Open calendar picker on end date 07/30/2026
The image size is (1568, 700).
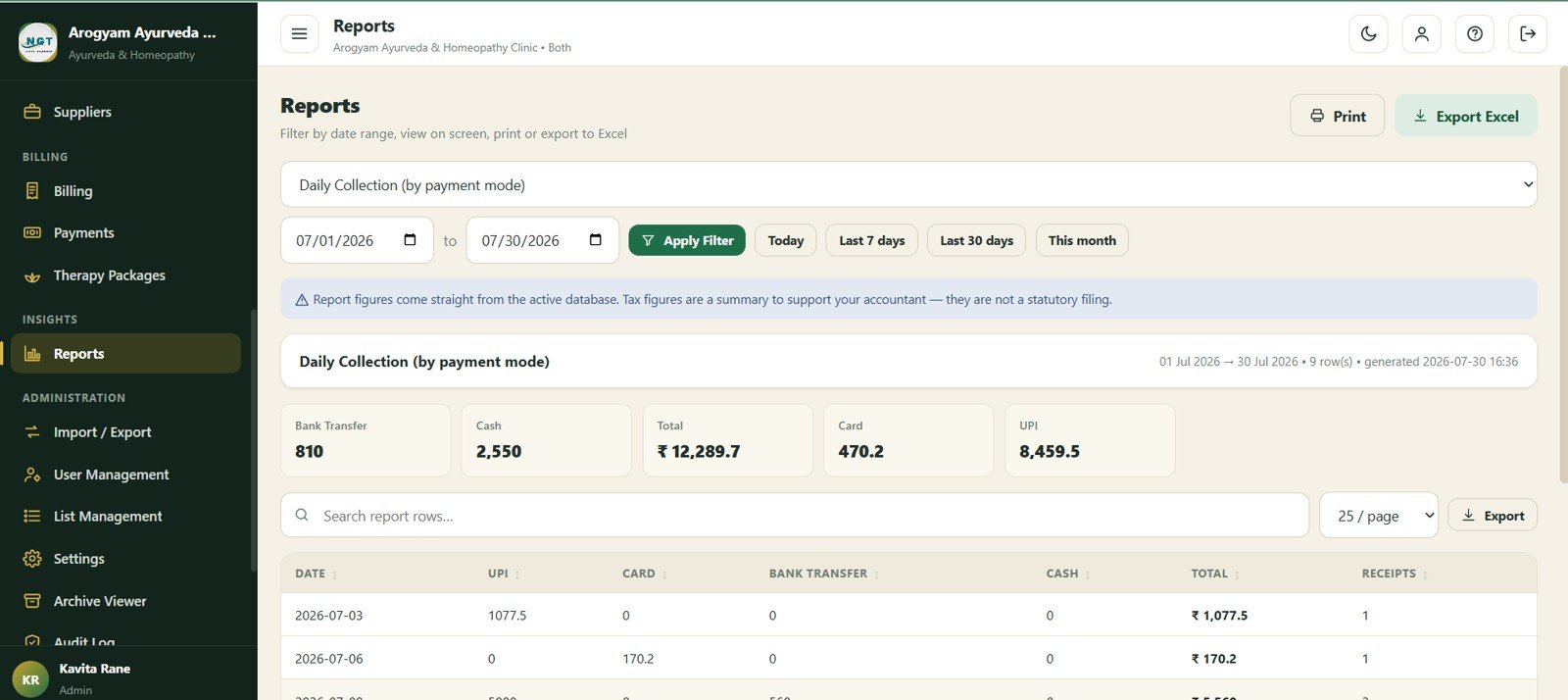(x=595, y=240)
